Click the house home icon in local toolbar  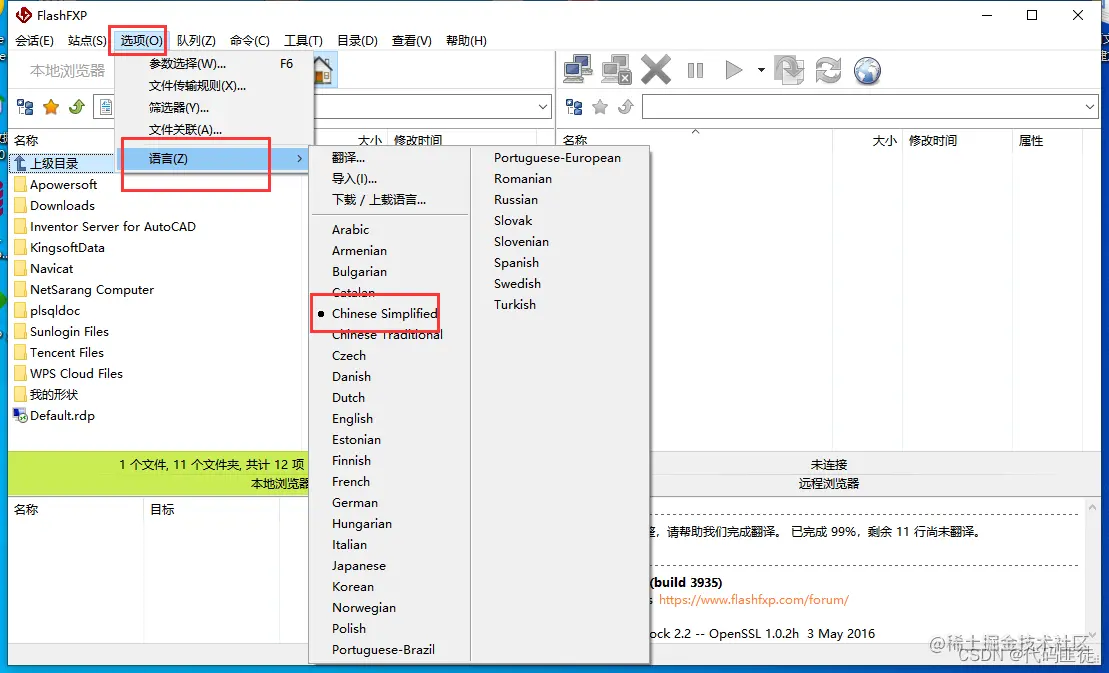(x=323, y=70)
